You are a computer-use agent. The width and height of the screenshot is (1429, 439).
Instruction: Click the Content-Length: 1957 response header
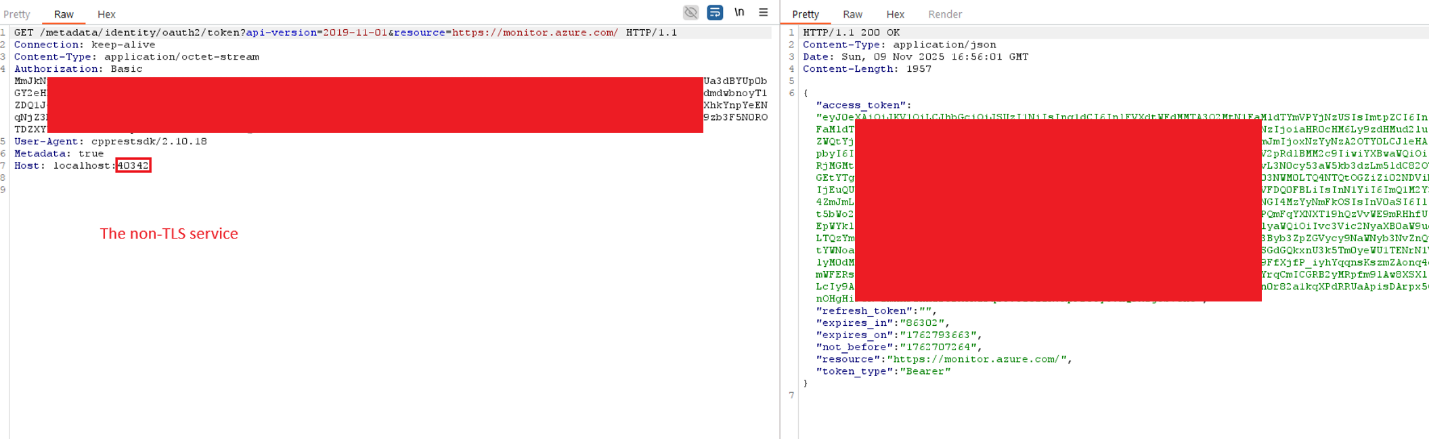(x=857, y=69)
